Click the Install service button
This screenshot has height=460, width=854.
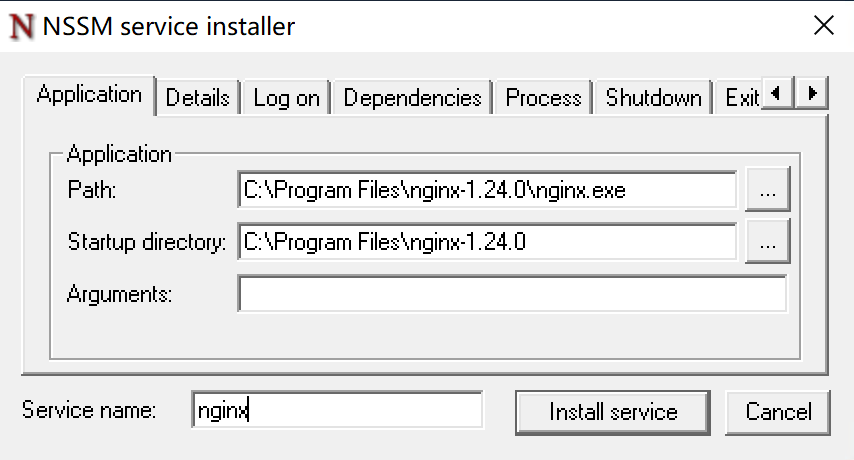pos(613,412)
